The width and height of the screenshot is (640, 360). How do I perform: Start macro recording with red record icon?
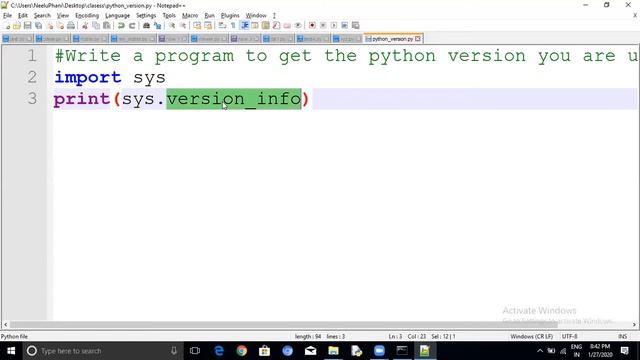312,25
